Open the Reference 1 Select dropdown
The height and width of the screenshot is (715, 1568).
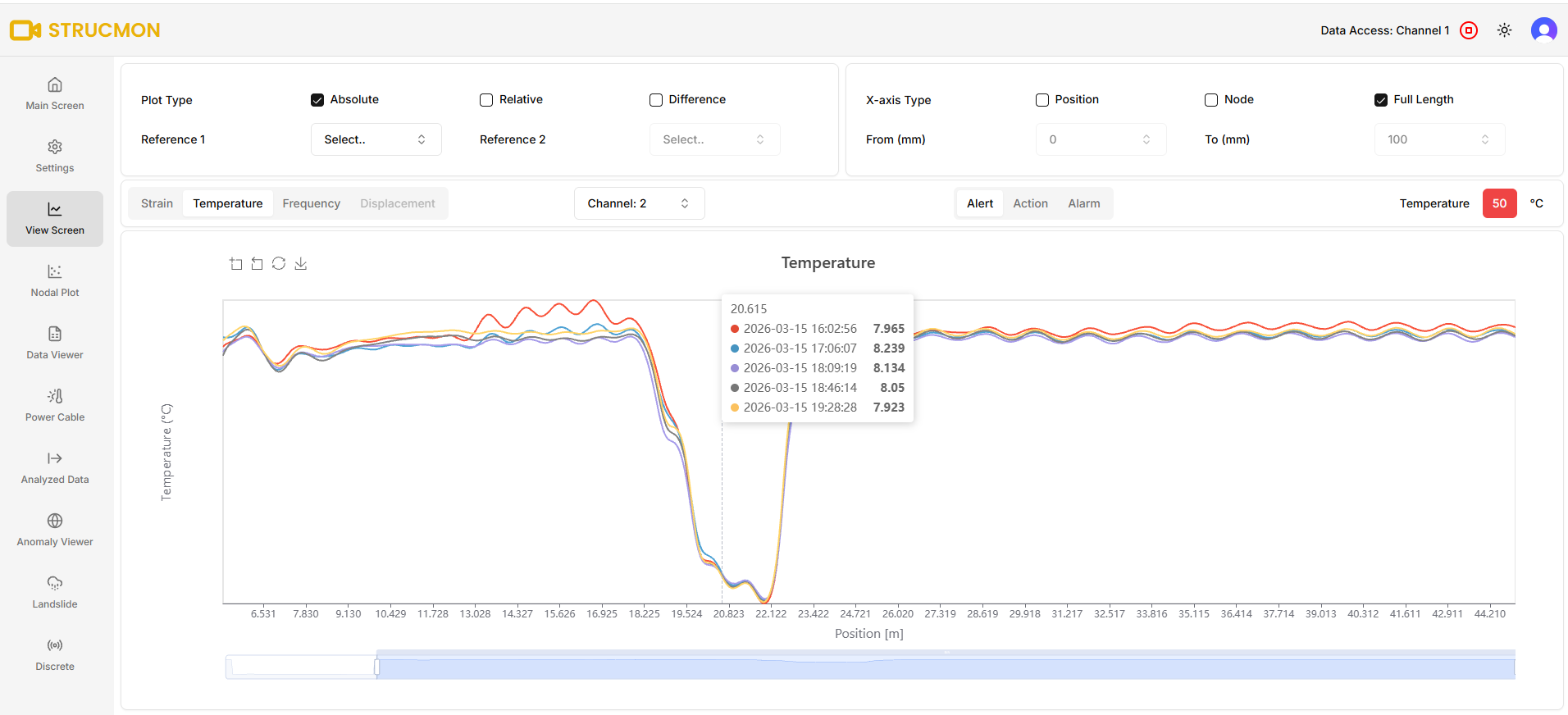point(376,139)
